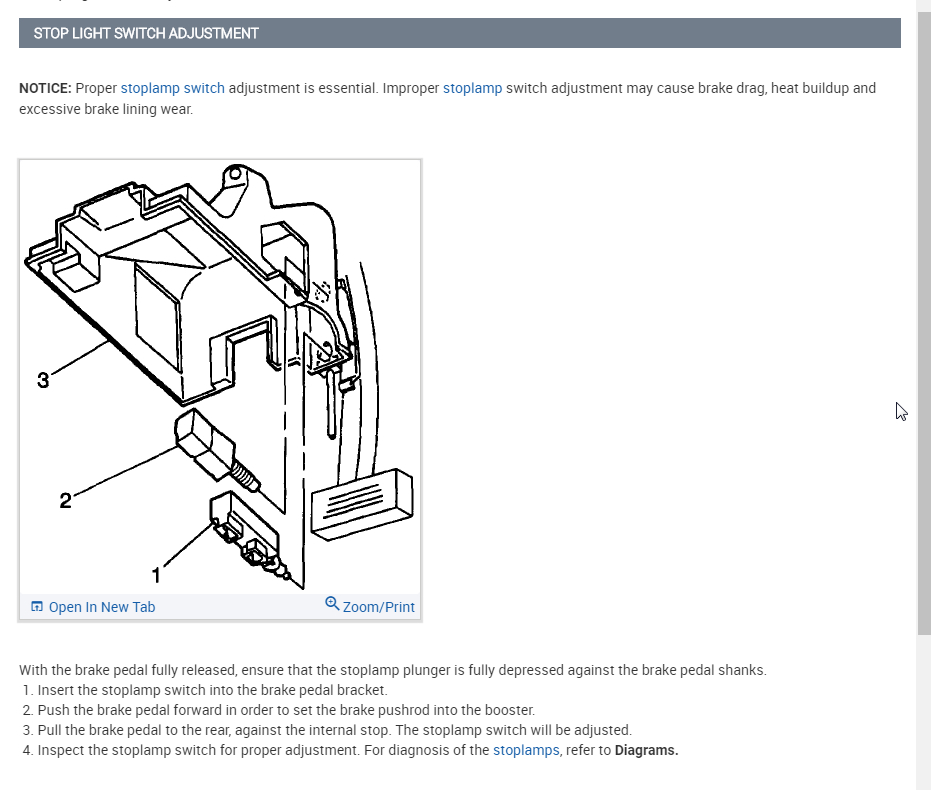Click the page vertical scrollbar thumb
Screen dimensions: 931x790
924,322
